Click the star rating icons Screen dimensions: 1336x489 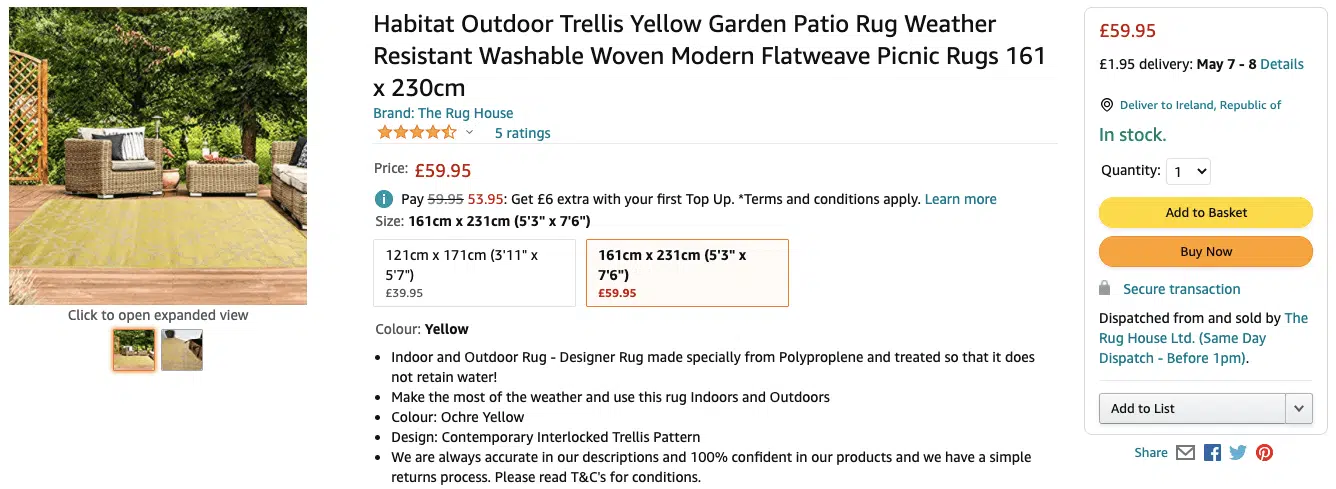pos(416,132)
